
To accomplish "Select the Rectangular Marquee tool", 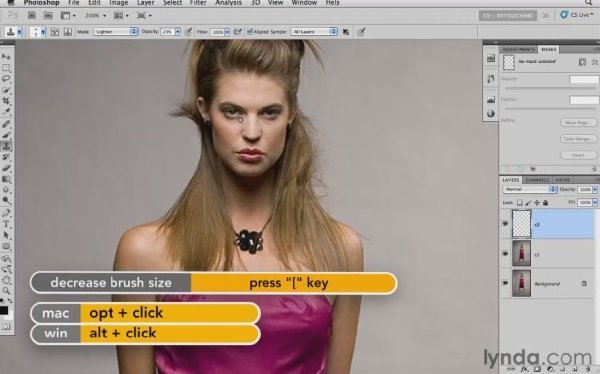I will [x=6, y=68].
